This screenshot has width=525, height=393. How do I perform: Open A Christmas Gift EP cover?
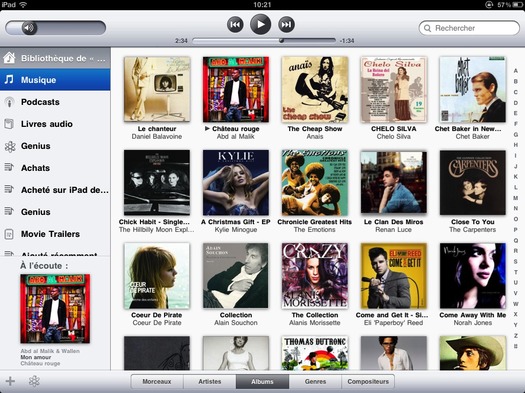(x=236, y=182)
